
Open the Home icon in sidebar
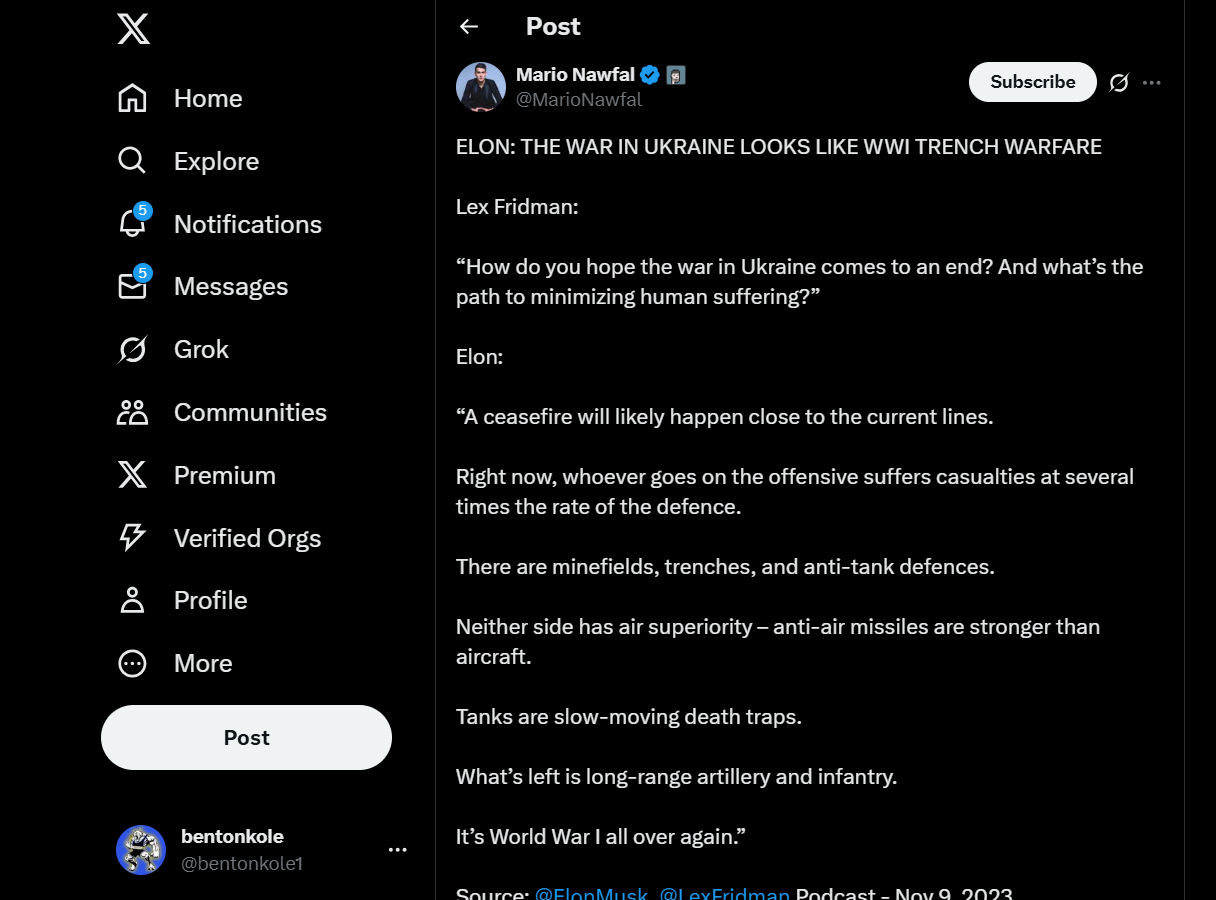(132, 98)
